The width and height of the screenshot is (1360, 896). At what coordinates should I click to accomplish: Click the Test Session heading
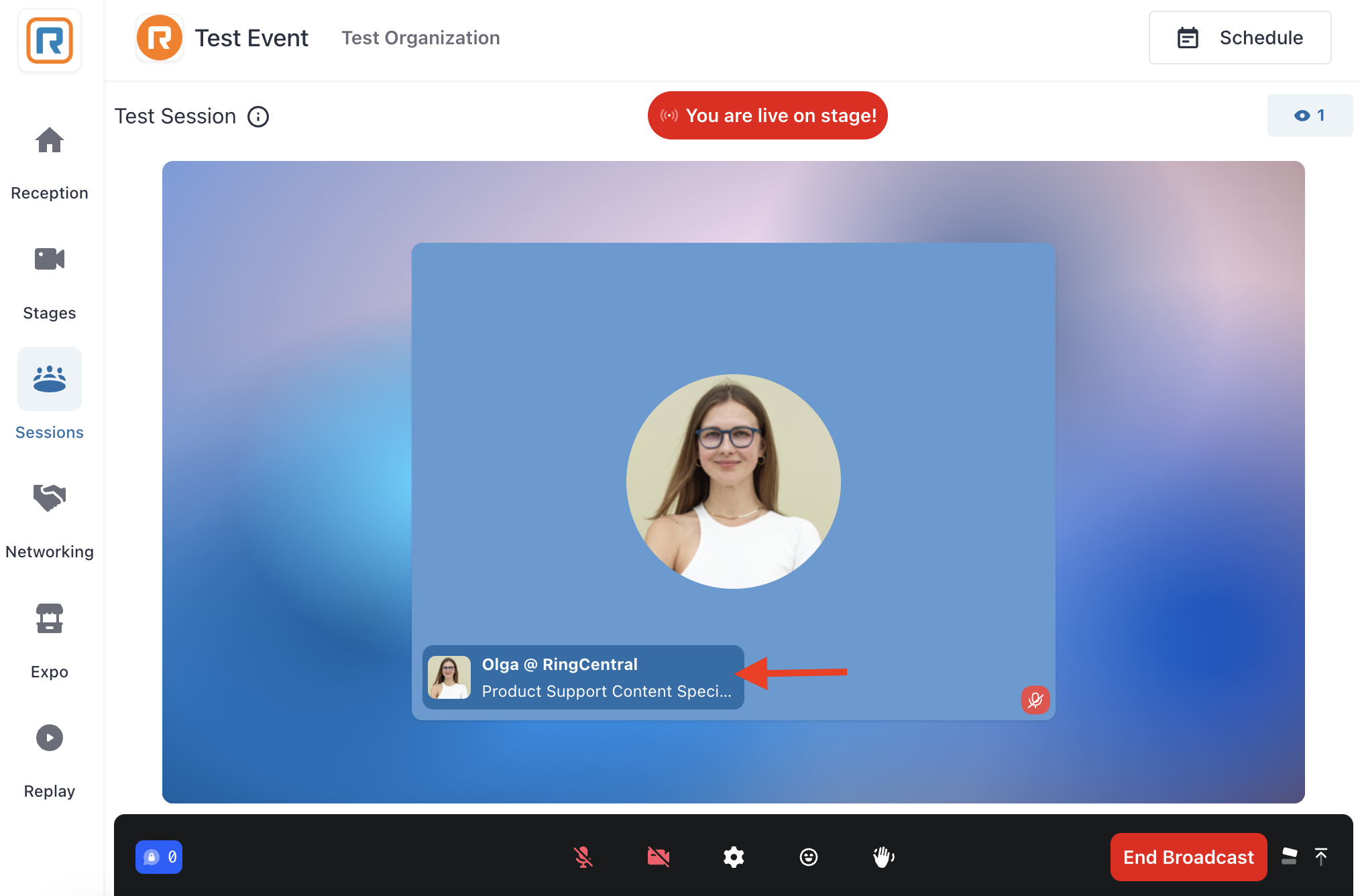coord(175,116)
